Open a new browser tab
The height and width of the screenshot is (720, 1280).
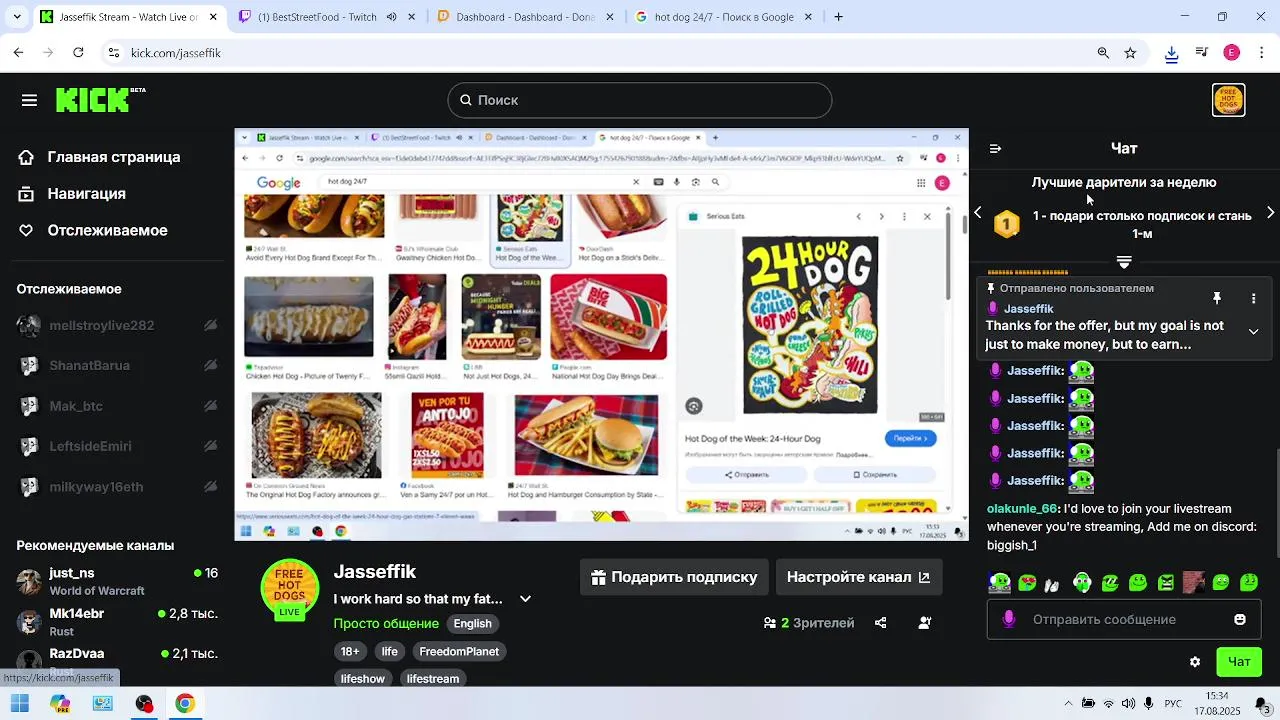pos(838,17)
